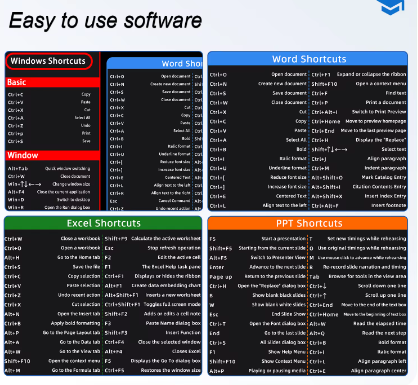
Task: Click the Esc End Slide Show row in PPT
Action: click(257, 314)
